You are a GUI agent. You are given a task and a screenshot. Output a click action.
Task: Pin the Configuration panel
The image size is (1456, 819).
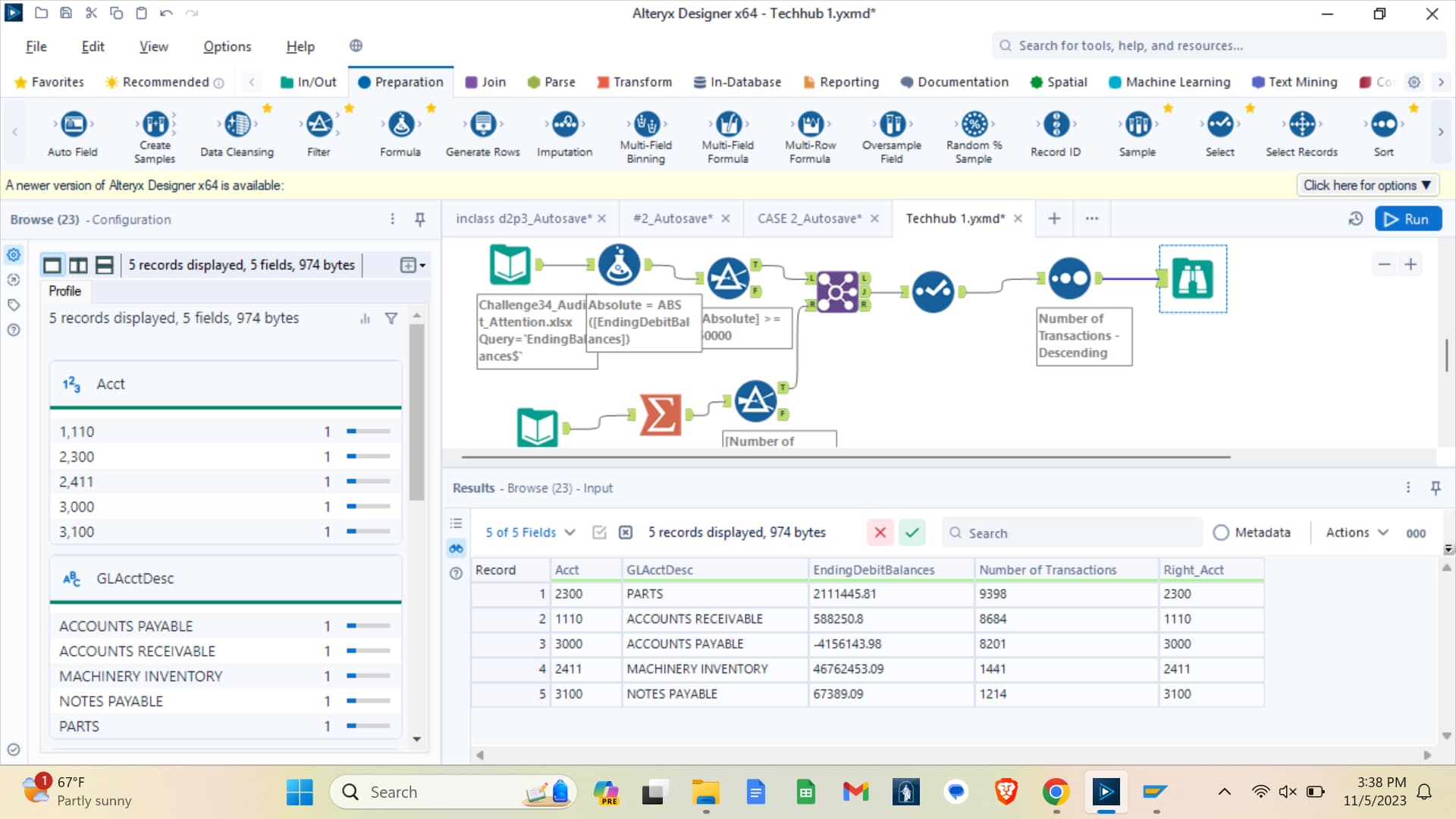coord(419,219)
